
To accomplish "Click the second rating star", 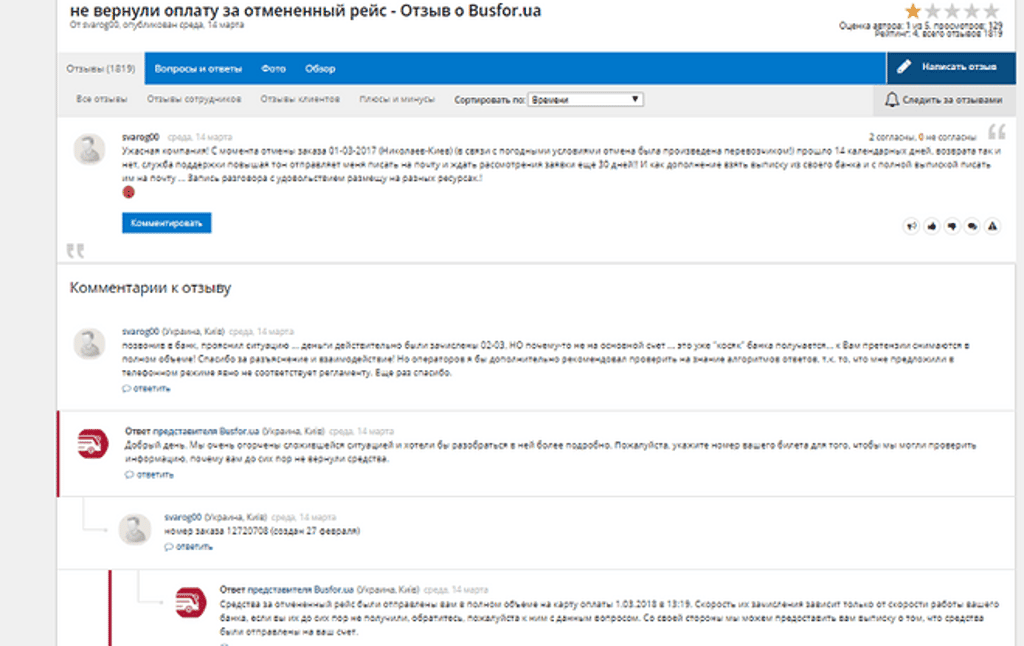I will click(x=933, y=10).
